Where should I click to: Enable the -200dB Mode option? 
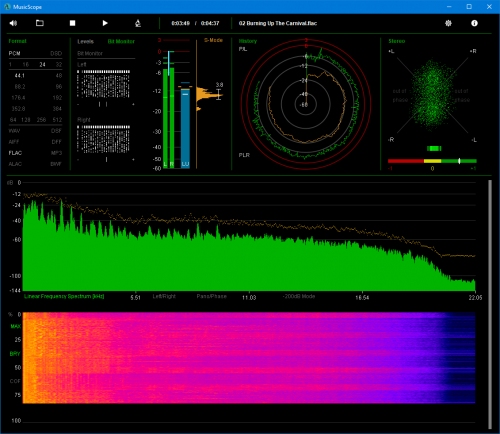pyautogui.click(x=299, y=296)
